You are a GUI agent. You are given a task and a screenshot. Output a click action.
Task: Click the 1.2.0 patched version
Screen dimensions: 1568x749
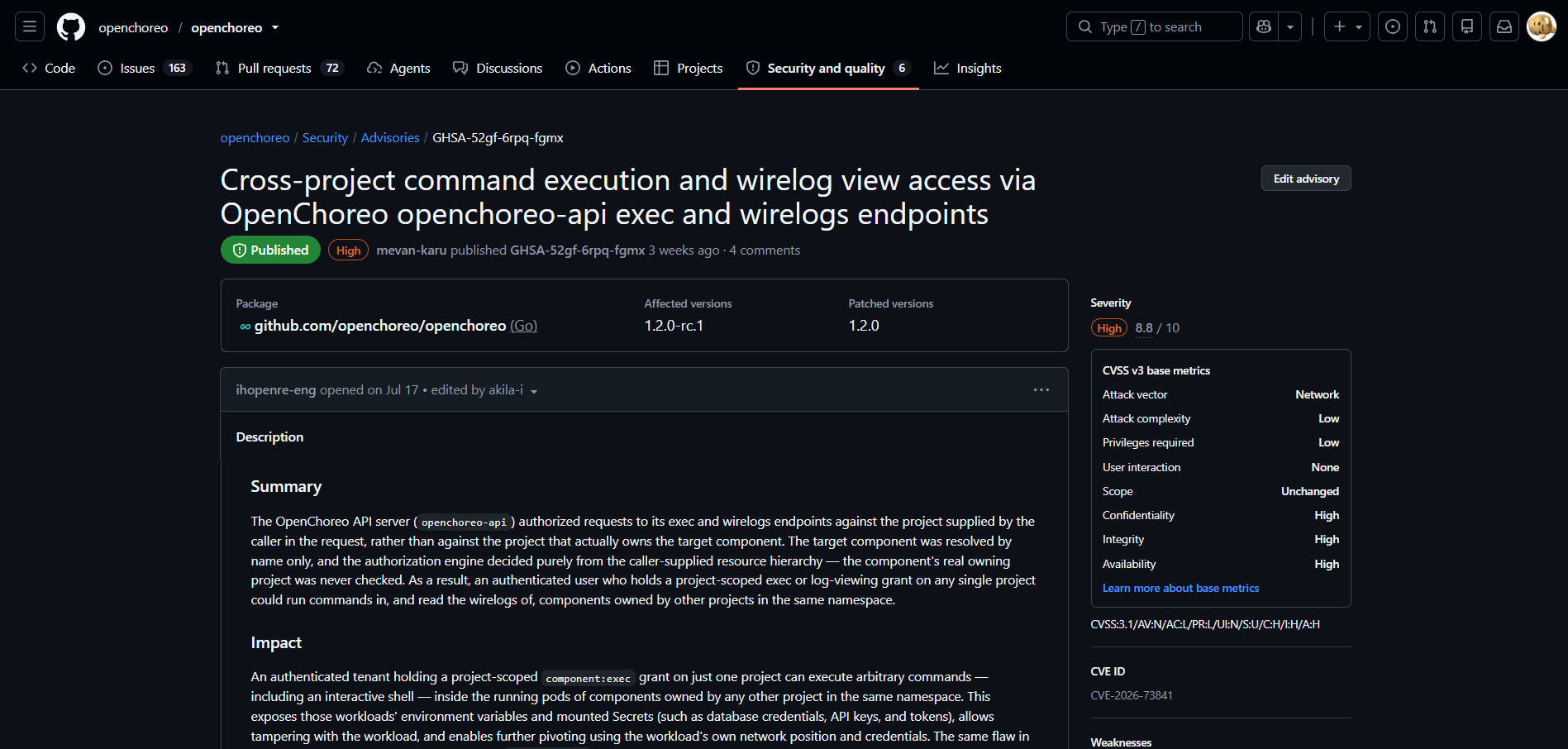coord(864,326)
